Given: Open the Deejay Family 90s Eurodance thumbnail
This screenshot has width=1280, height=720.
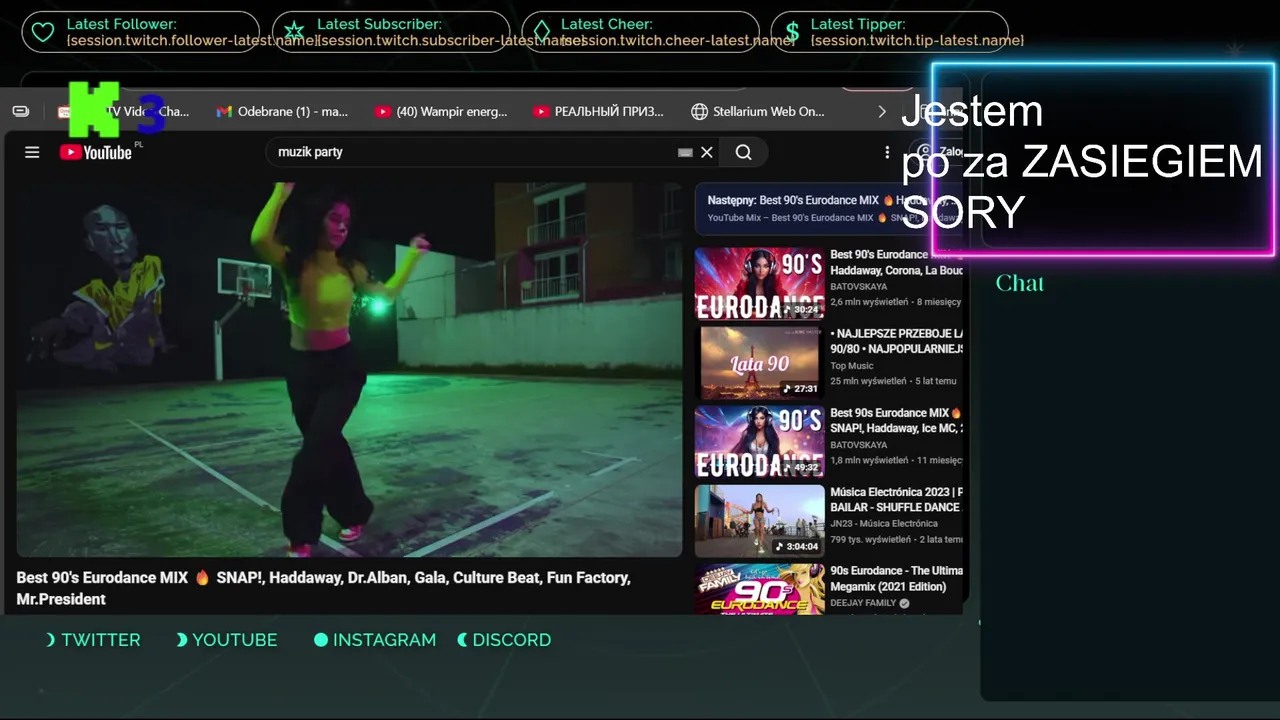Looking at the screenshot, I should pos(759,589).
